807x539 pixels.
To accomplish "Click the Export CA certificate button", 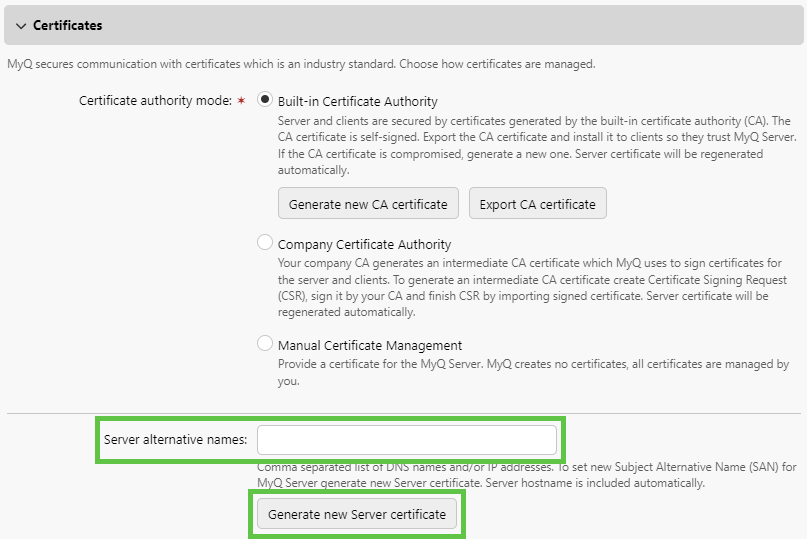I will point(537,204).
